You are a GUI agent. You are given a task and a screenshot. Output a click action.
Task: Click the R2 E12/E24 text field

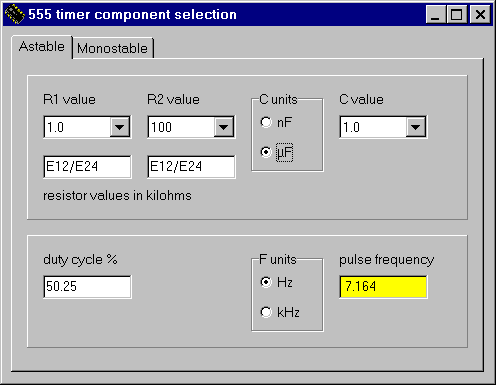pyautogui.click(x=191, y=167)
